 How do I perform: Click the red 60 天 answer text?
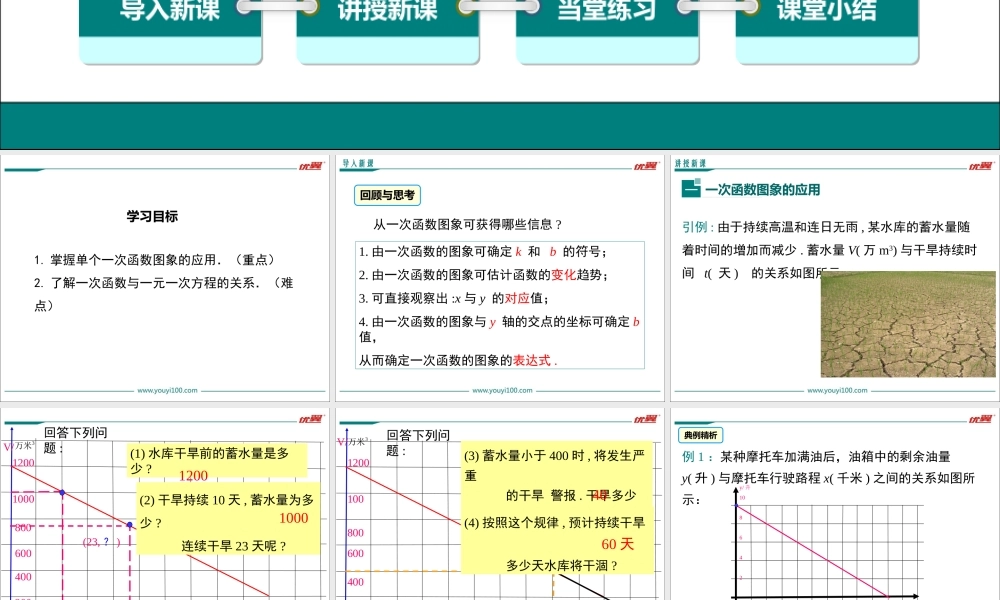[617, 544]
